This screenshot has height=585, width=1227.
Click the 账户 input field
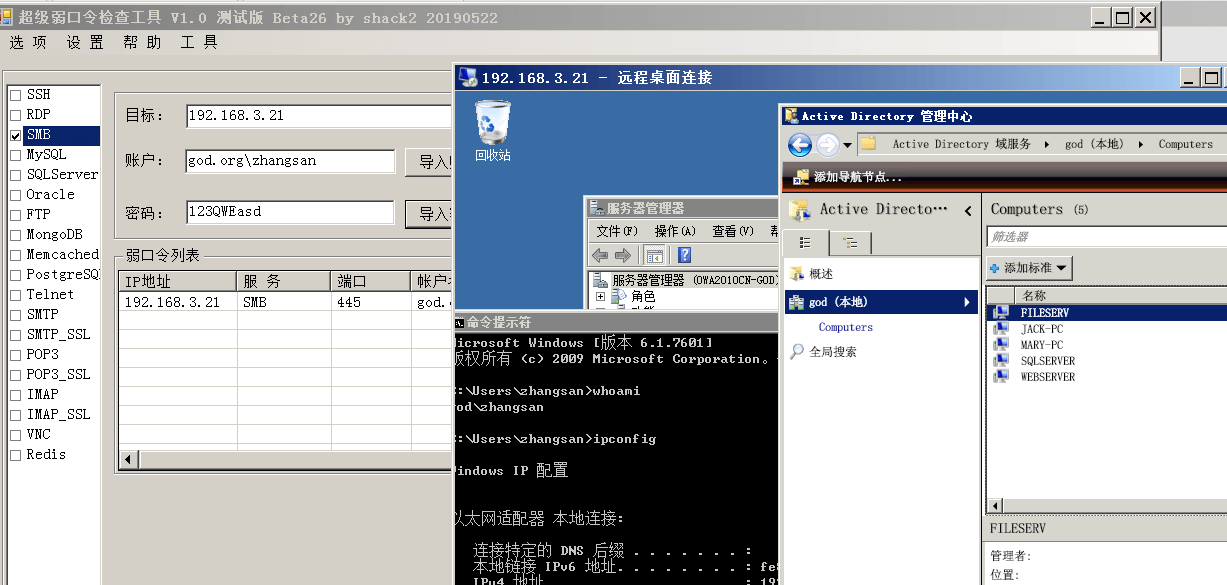tap(290, 160)
